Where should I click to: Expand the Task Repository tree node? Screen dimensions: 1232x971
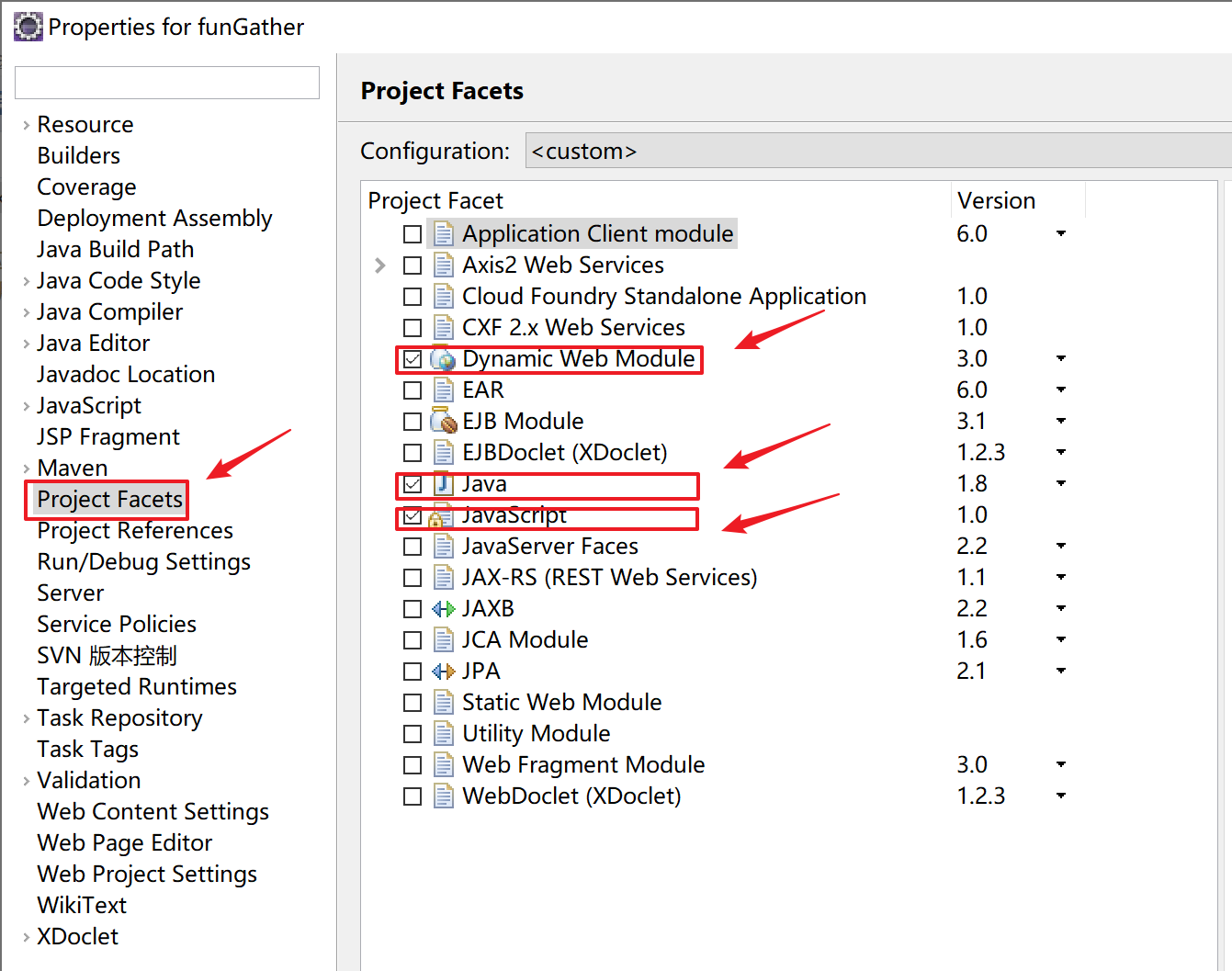click(26, 718)
